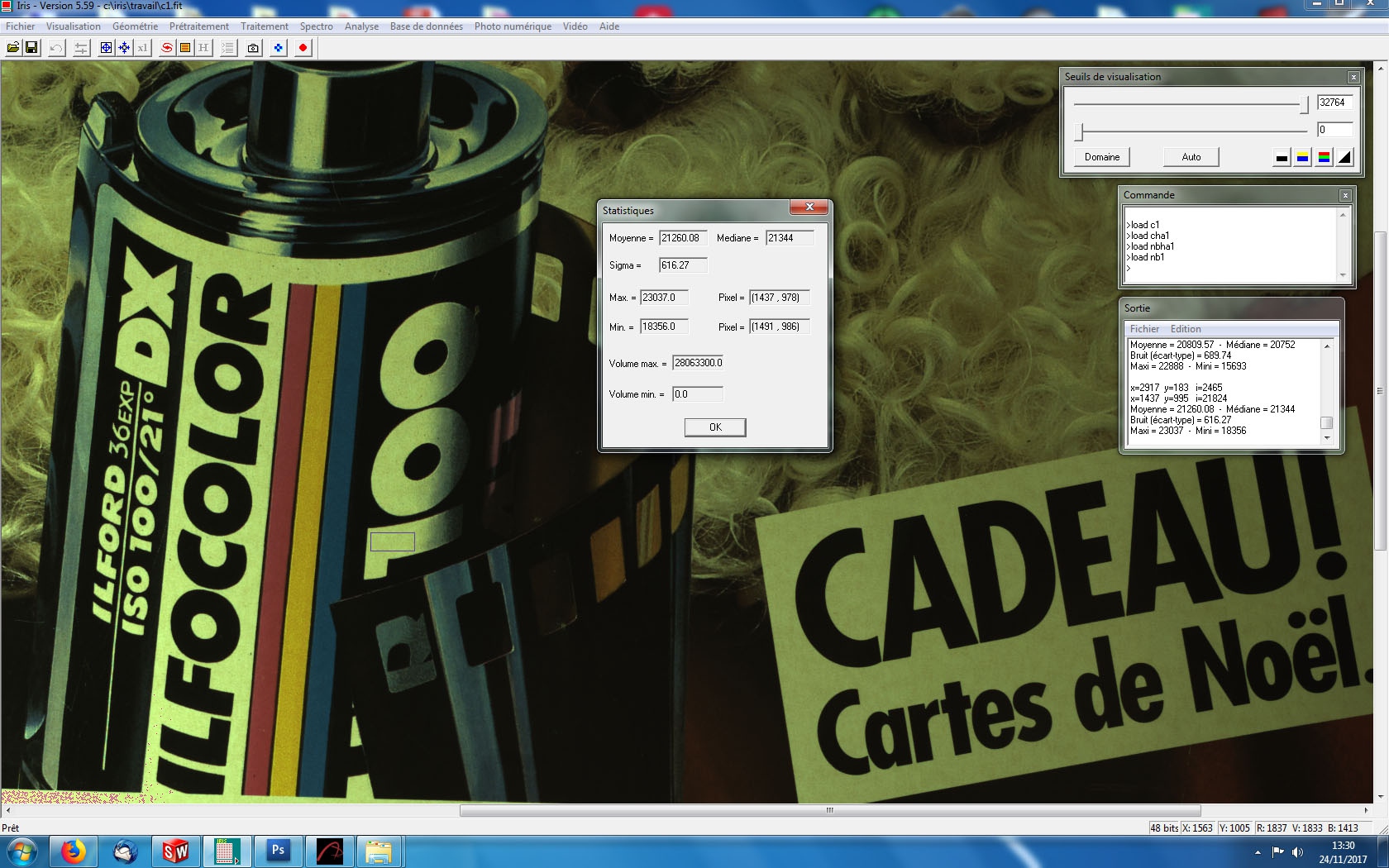Click OK in the Statistiques dialog
Viewport: 1389px width, 868px height.
click(715, 427)
